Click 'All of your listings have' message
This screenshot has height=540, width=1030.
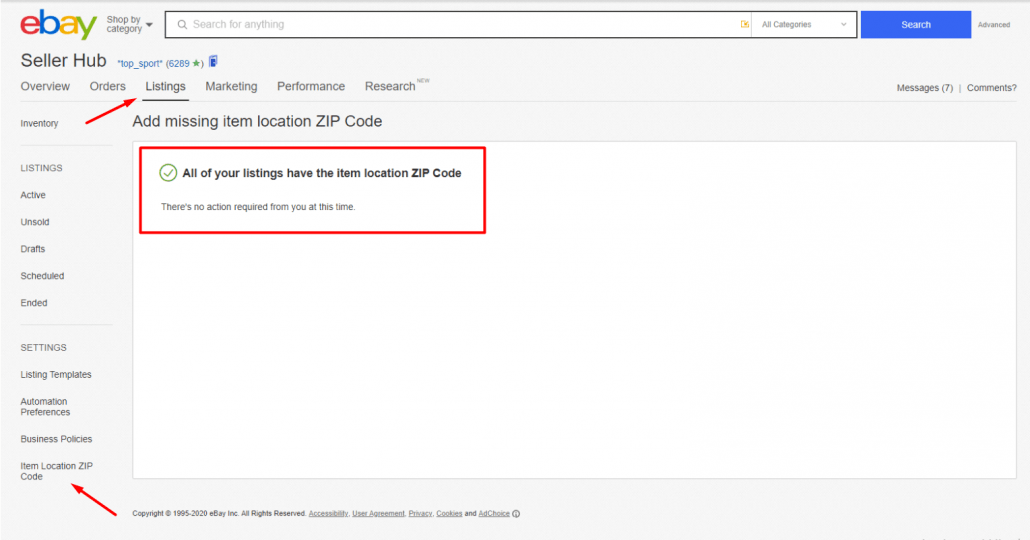(322, 173)
